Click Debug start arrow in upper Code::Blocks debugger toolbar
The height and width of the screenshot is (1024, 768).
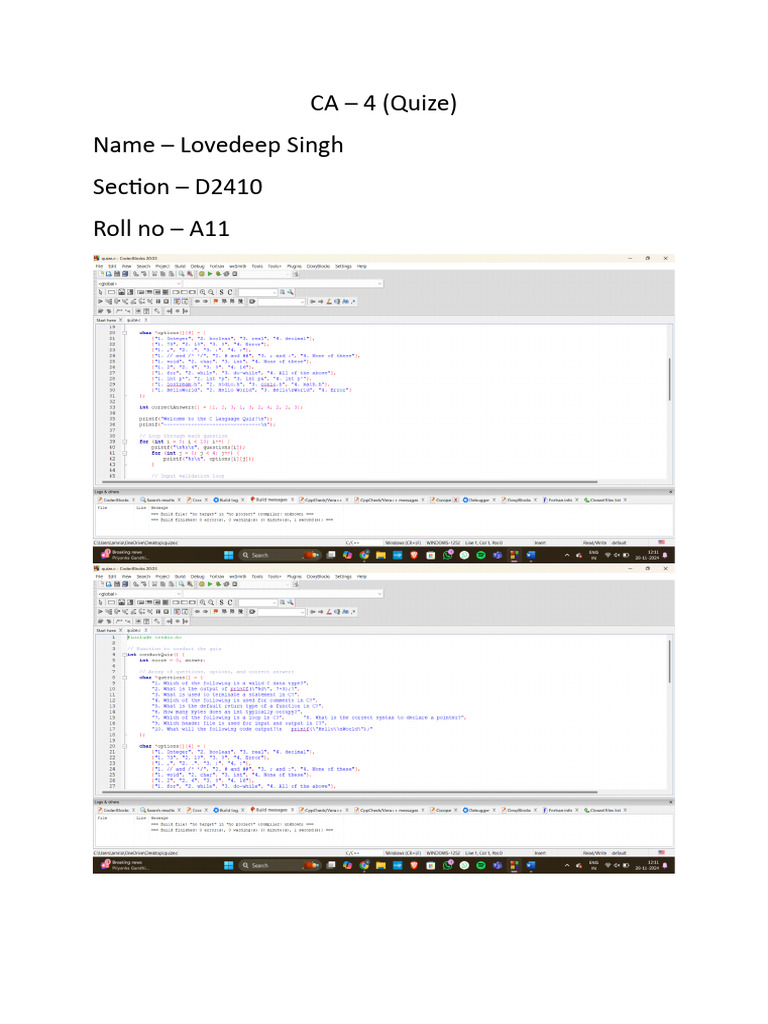point(100,301)
